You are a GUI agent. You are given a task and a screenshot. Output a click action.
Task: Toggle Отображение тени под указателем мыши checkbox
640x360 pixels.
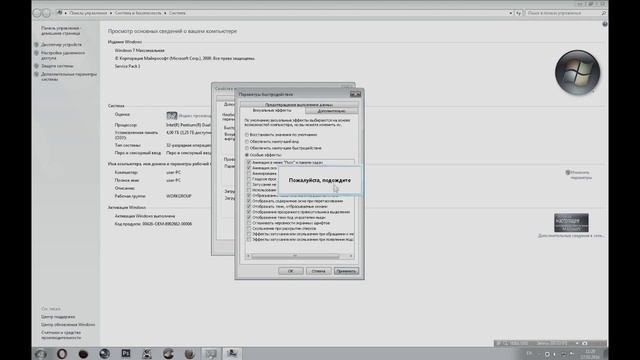[249, 218]
